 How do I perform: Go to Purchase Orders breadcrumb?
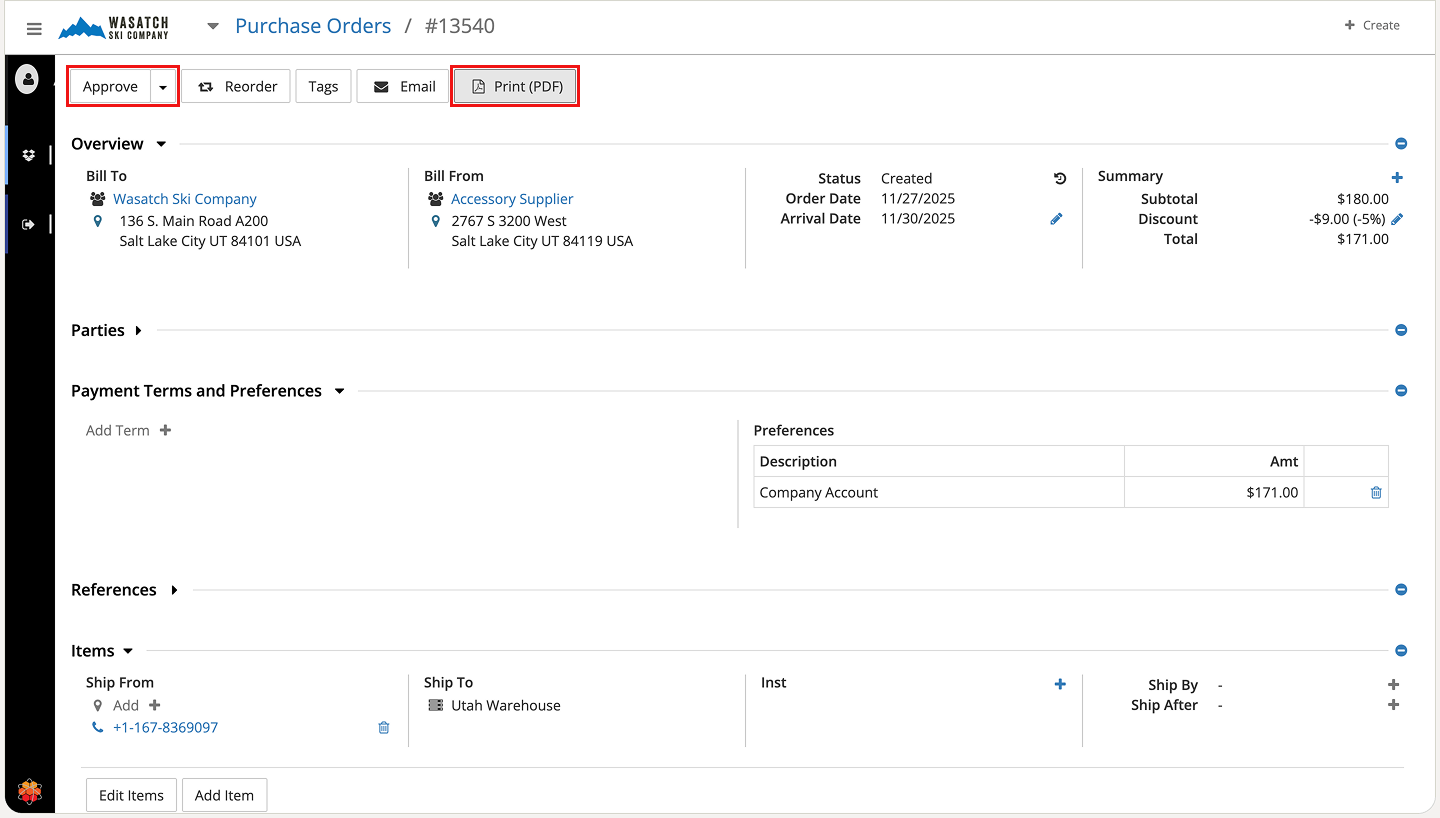[x=313, y=26]
